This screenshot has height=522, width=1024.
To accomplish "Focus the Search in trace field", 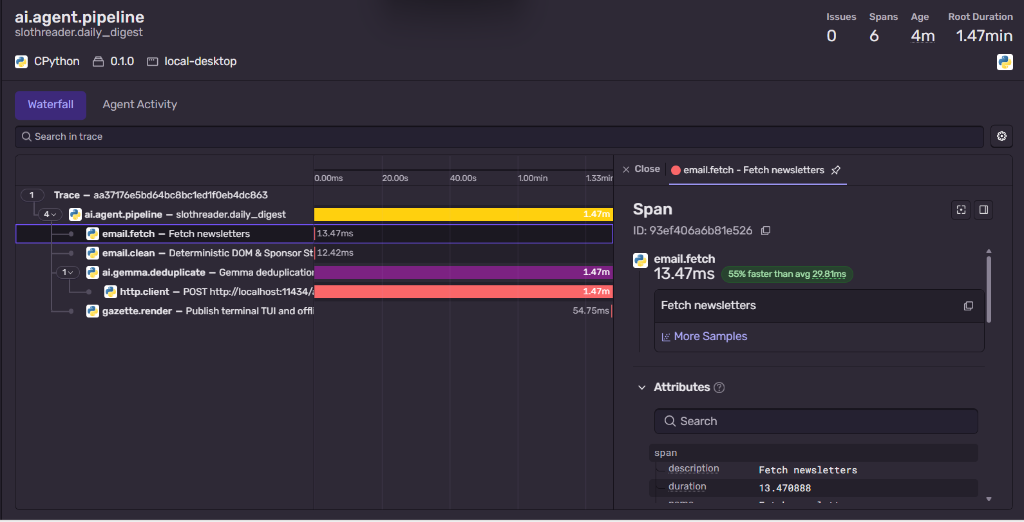I will [x=499, y=137].
